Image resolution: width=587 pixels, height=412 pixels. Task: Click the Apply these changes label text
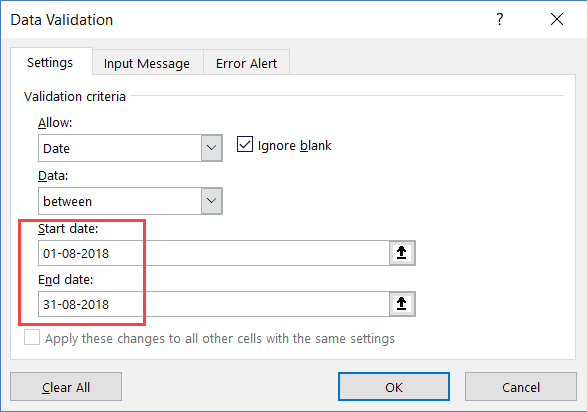click(x=220, y=339)
